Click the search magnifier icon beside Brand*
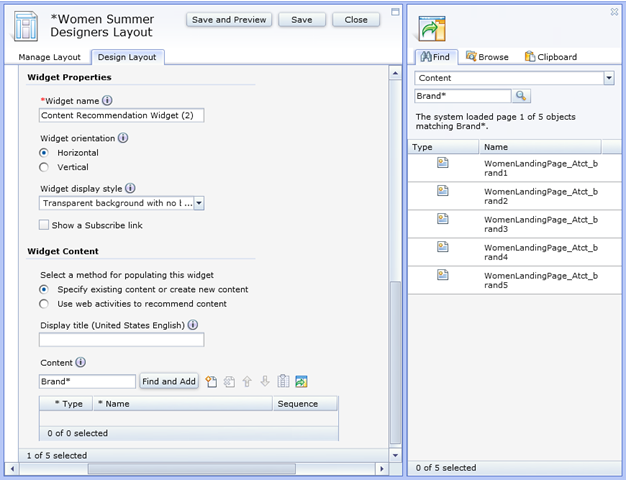 click(x=521, y=96)
